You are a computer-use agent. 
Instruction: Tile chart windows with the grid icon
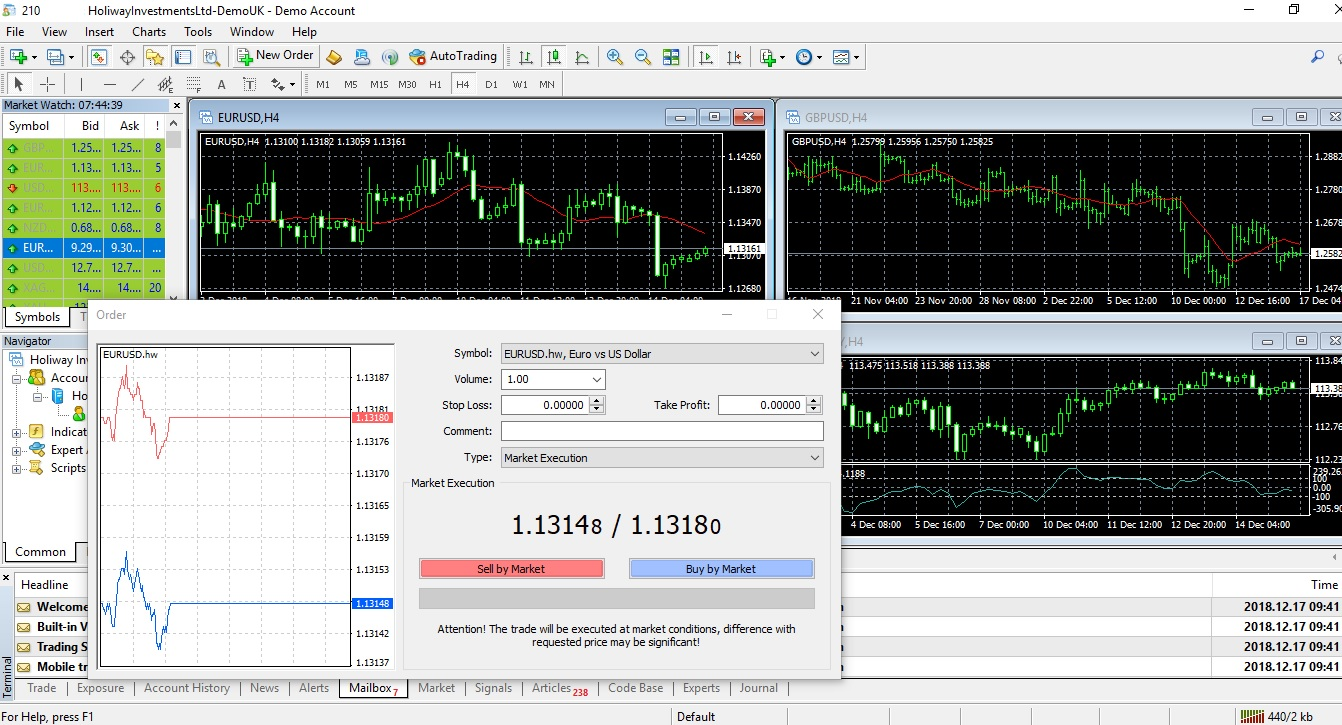point(671,57)
